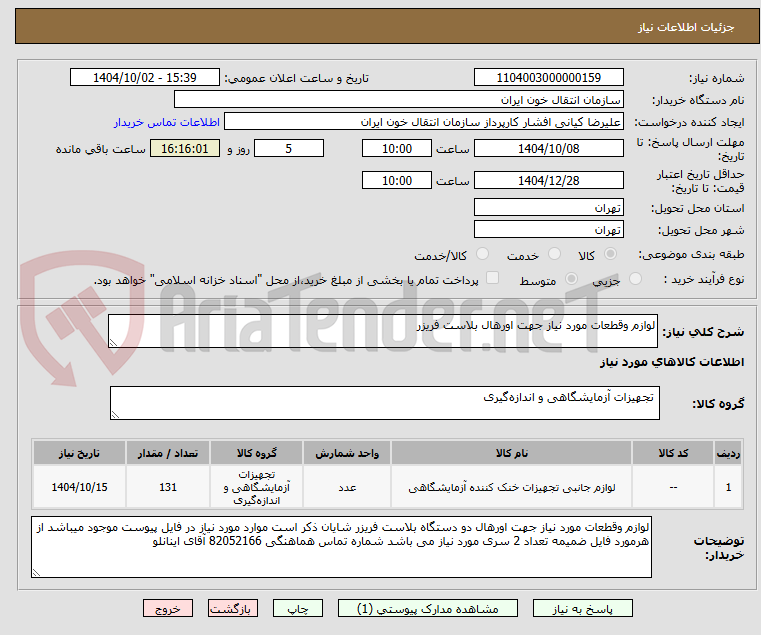Click the general need description text box
The image size is (761, 635).
[x=382, y=331]
